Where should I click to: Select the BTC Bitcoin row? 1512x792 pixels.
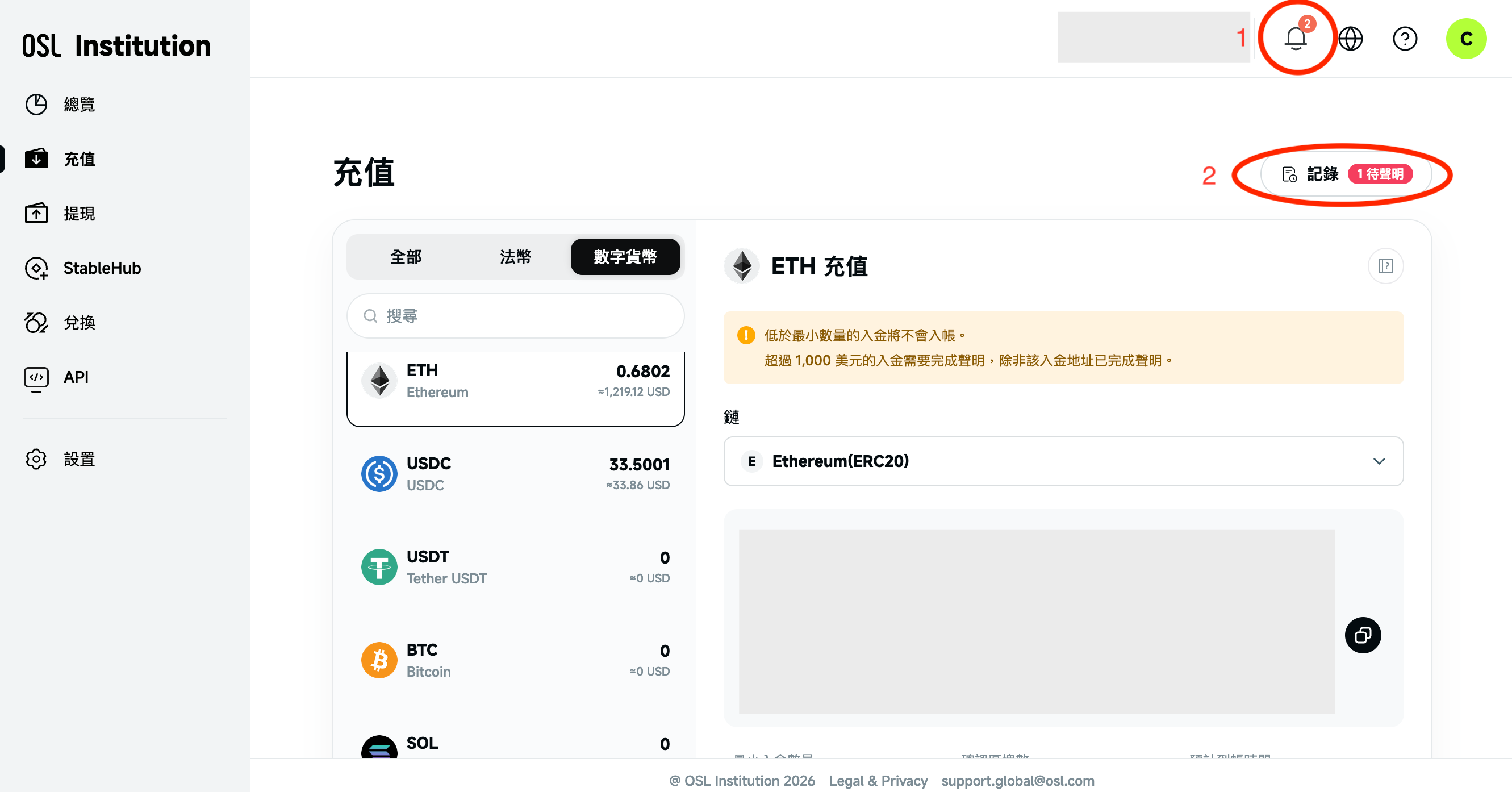[x=515, y=660]
